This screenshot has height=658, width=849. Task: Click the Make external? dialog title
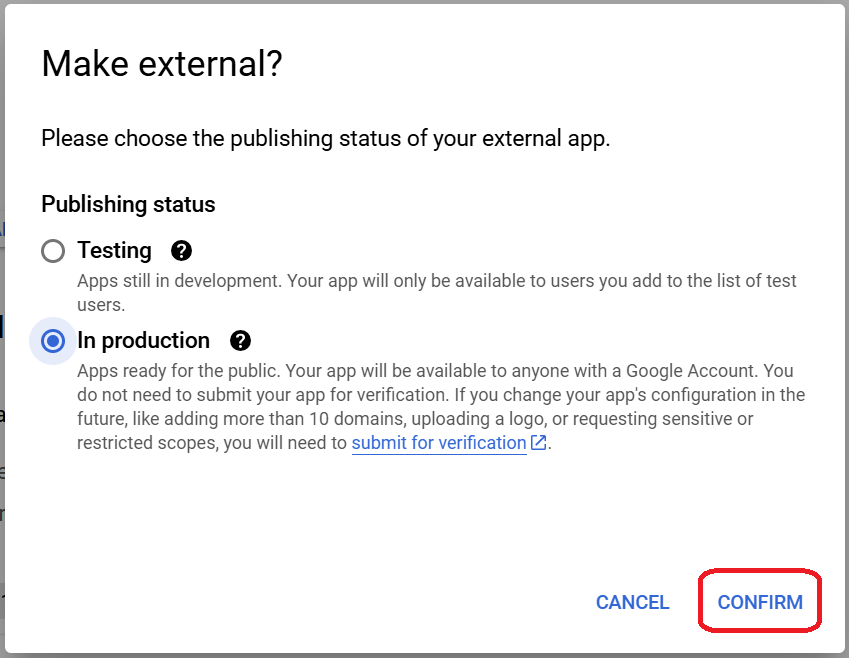tap(161, 65)
